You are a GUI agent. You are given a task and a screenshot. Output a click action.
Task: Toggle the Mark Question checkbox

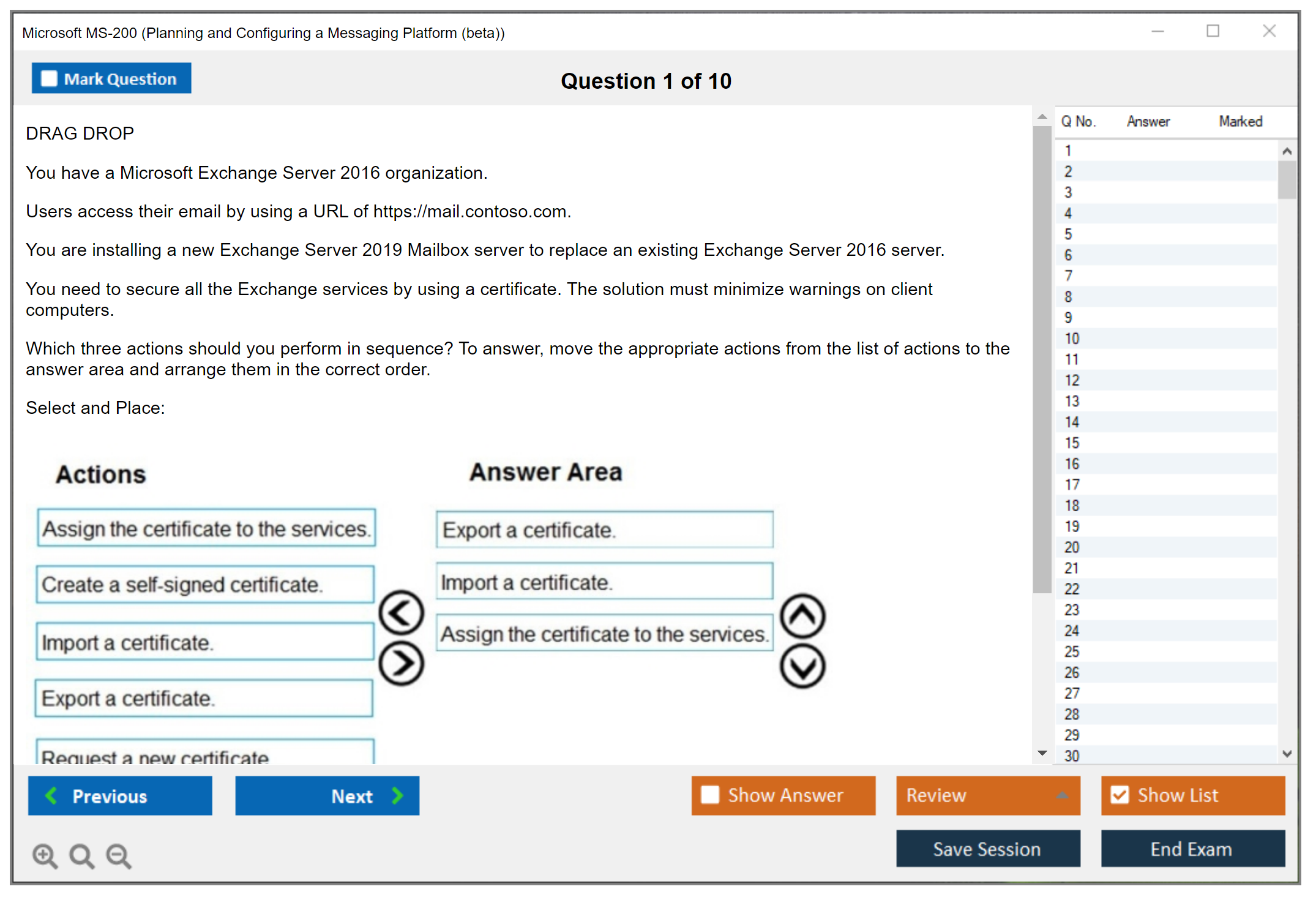click(x=49, y=78)
